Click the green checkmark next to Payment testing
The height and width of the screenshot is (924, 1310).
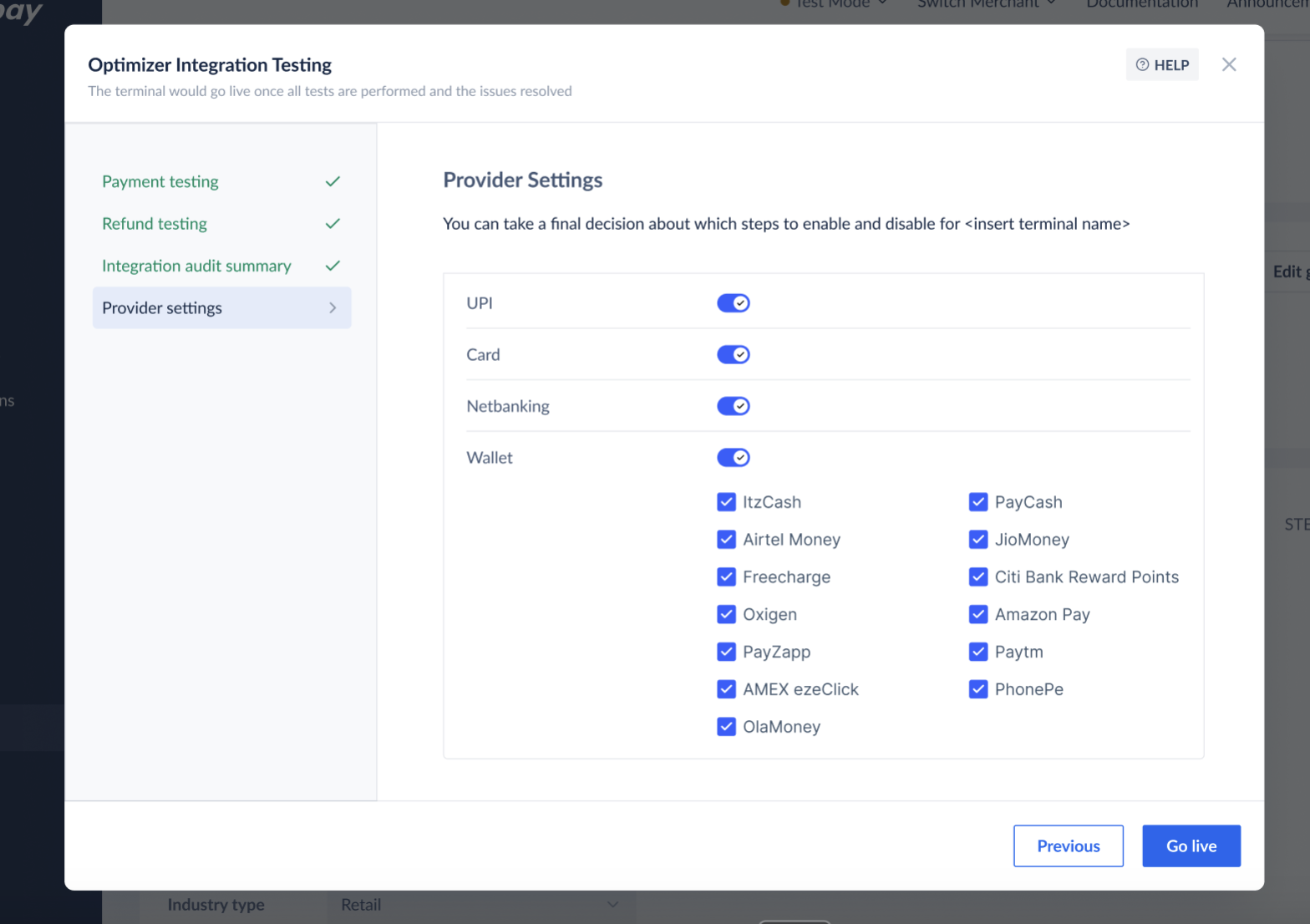tap(333, 181)
